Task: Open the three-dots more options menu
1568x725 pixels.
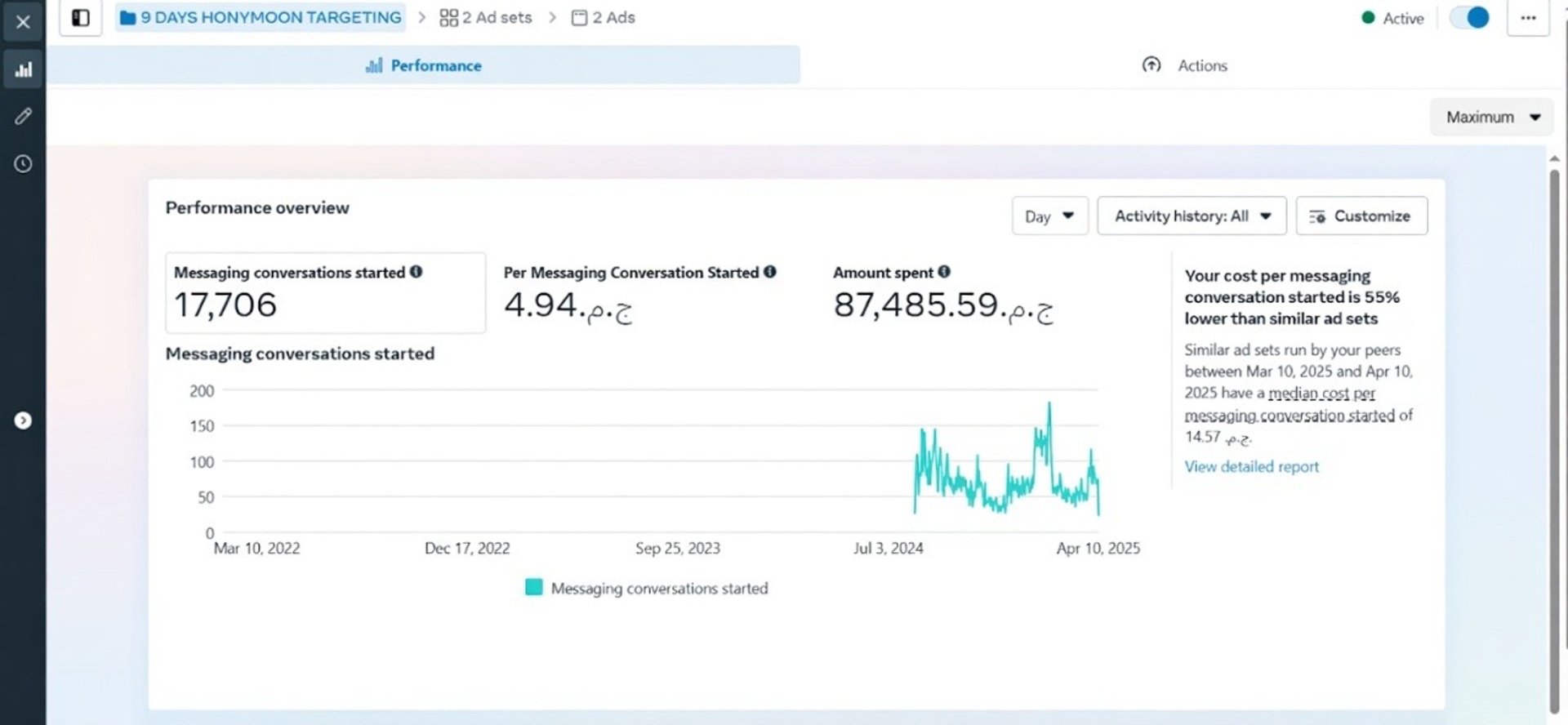Action: [x=1528, y=18]
